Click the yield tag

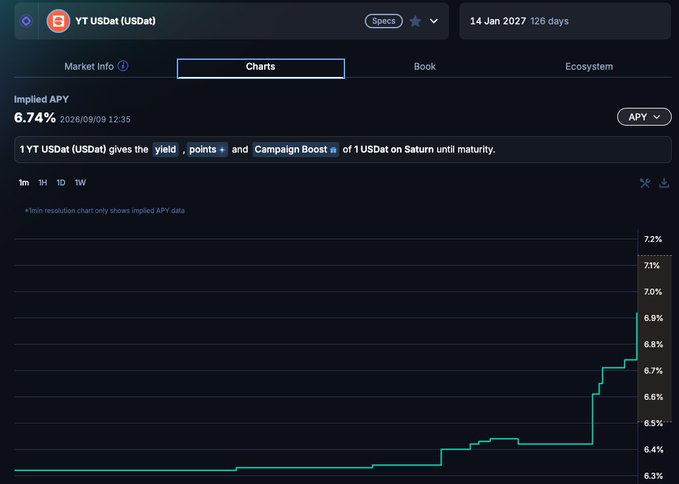[x=165, y=149]
